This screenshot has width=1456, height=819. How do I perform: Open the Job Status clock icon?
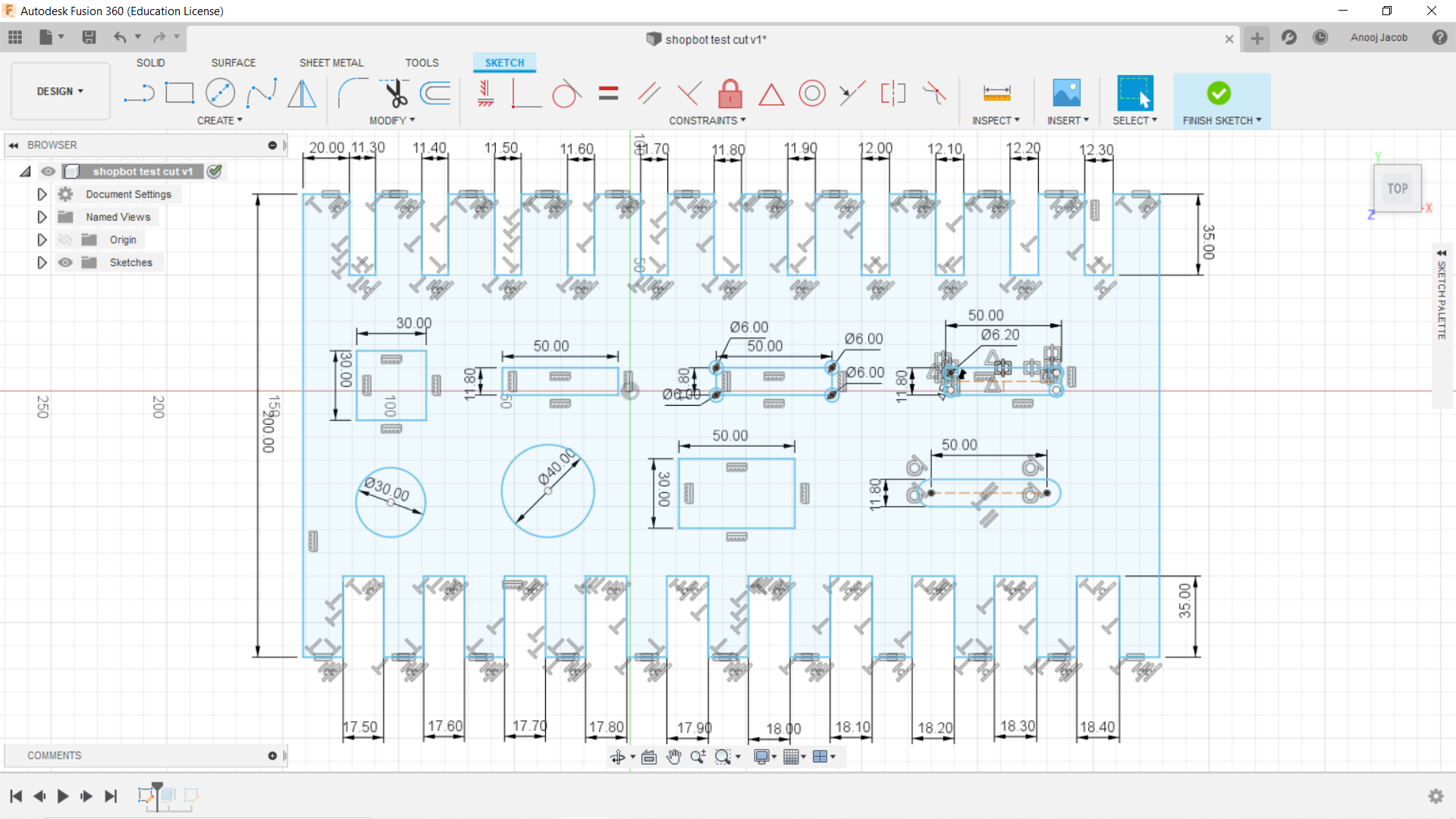click(x=1320, y=37)
